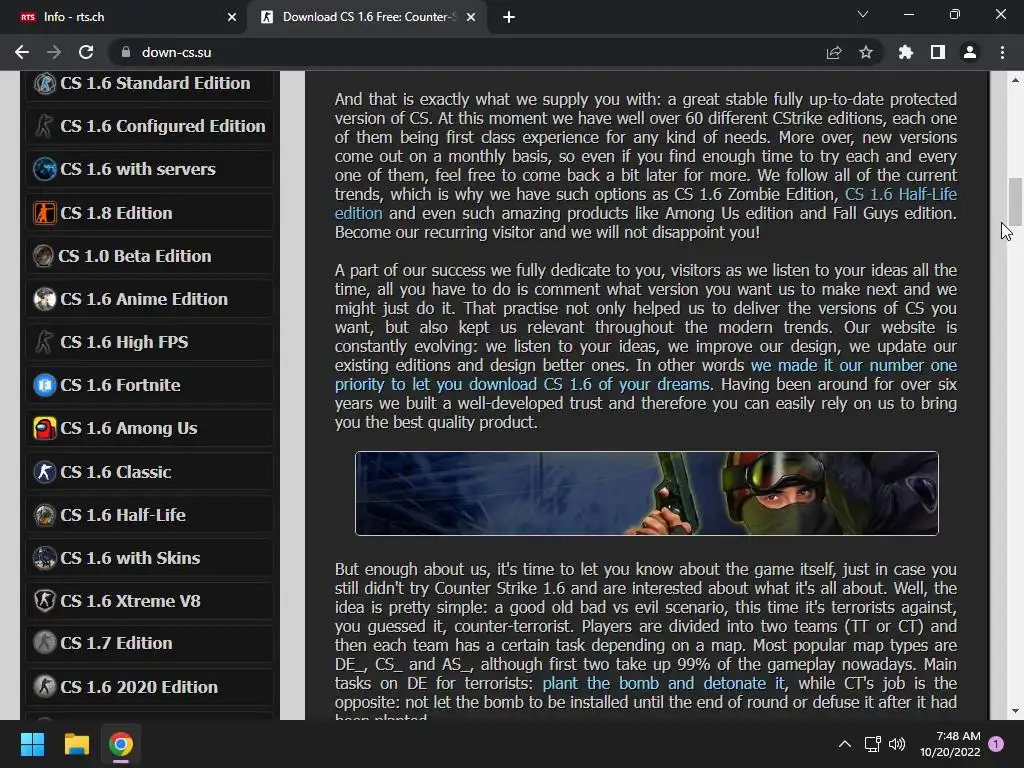Share this page
The width and height of the screenshot is (1024, 768).
point(834,52)
